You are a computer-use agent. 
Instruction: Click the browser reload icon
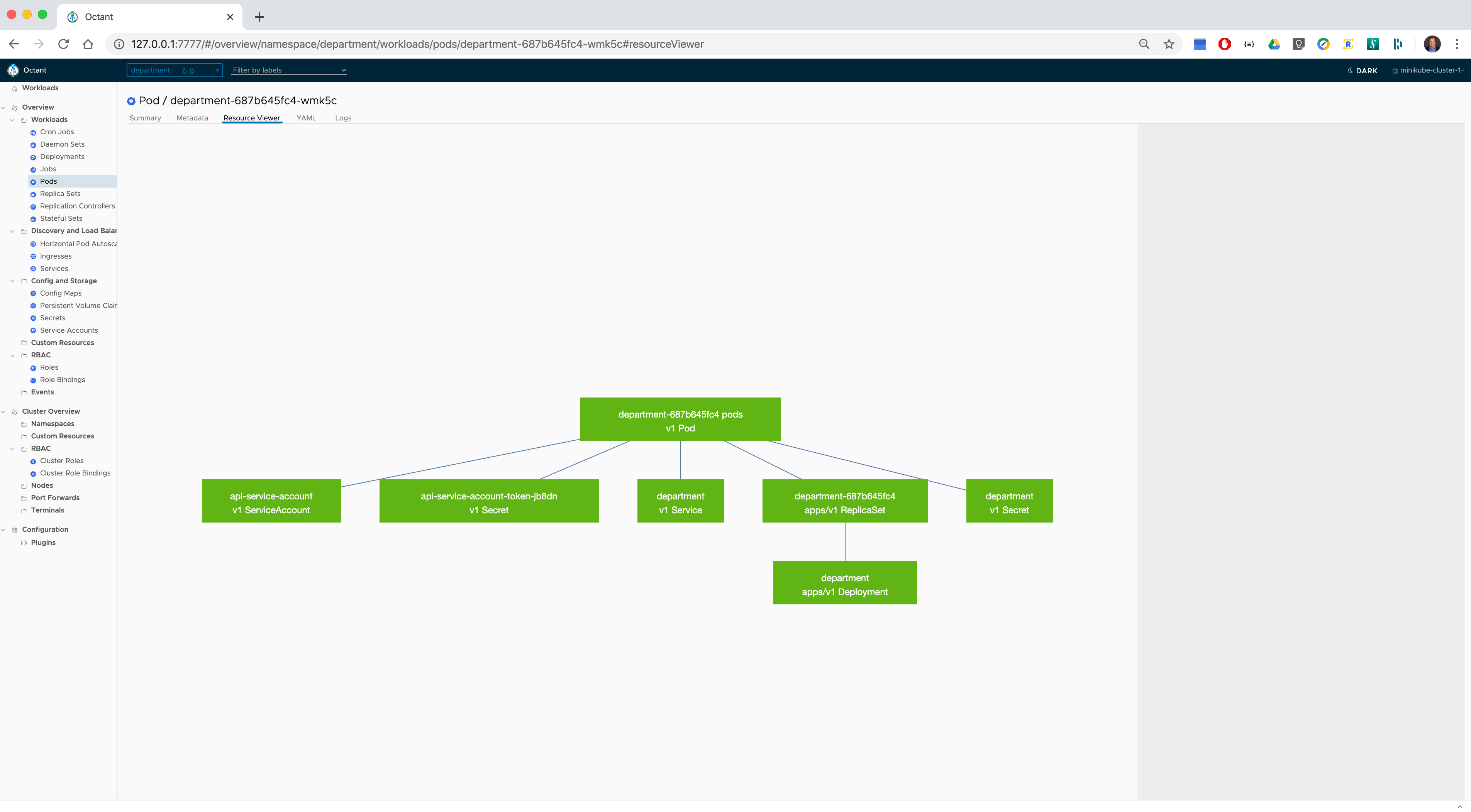(x=63, y=44)
